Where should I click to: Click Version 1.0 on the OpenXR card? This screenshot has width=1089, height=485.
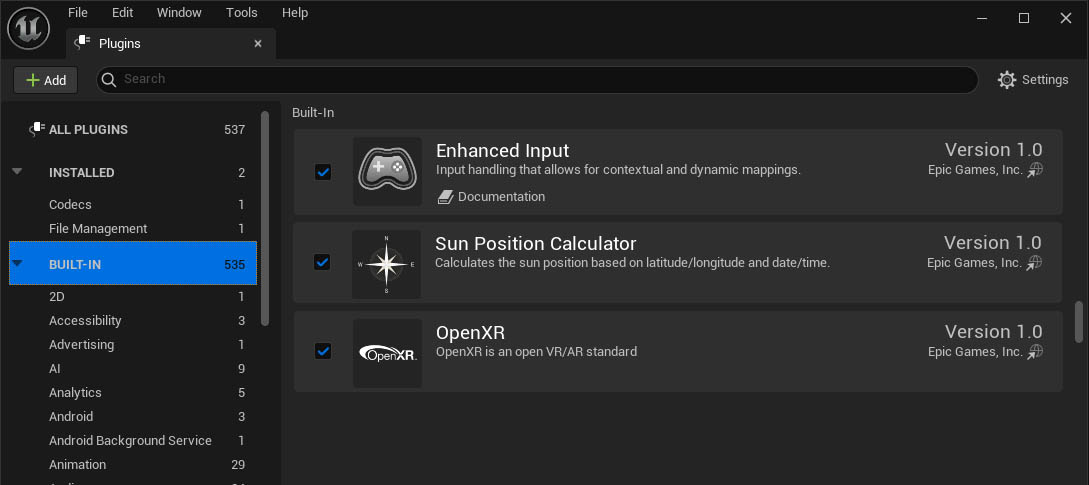[x=994, y=331]
